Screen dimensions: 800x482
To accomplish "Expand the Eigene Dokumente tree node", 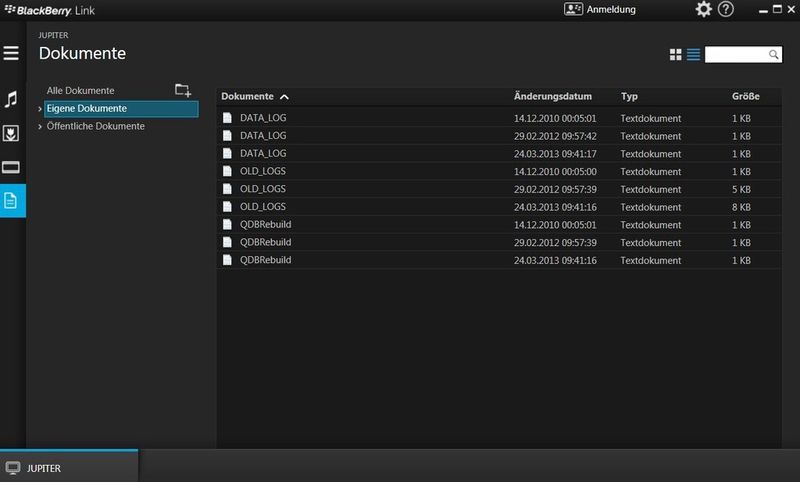I will click(x=40, y=108).
